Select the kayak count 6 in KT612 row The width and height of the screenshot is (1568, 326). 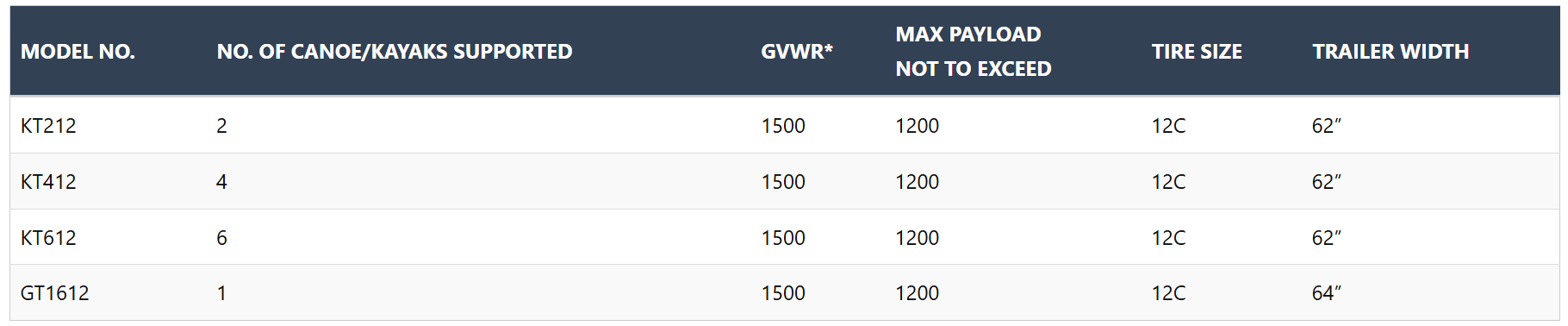pyautogui.click(x=221, y=238)
